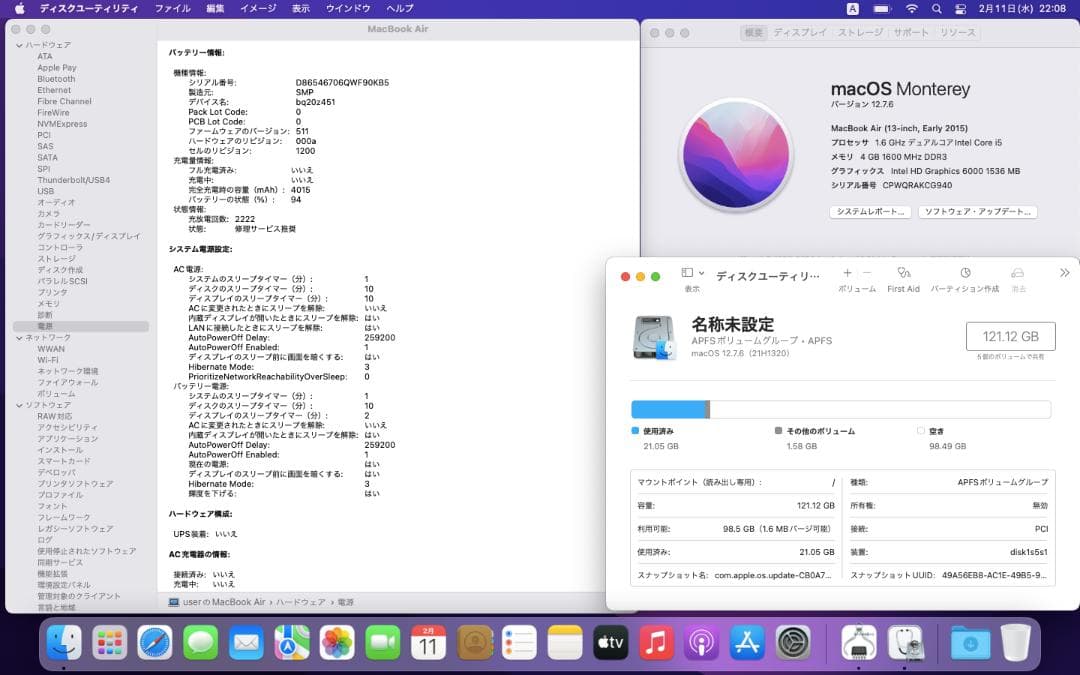Open ウインドウ menu in menu bar
1080x675 pixels.
pos(348,8)
